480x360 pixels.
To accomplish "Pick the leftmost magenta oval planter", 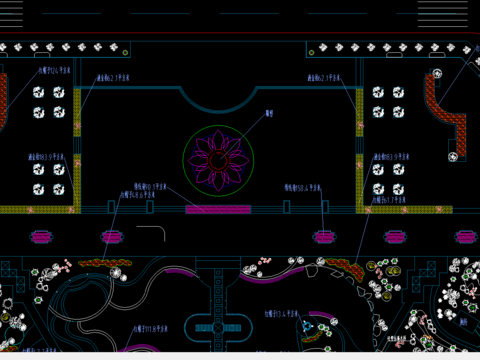I will click(x=41, y=237).
